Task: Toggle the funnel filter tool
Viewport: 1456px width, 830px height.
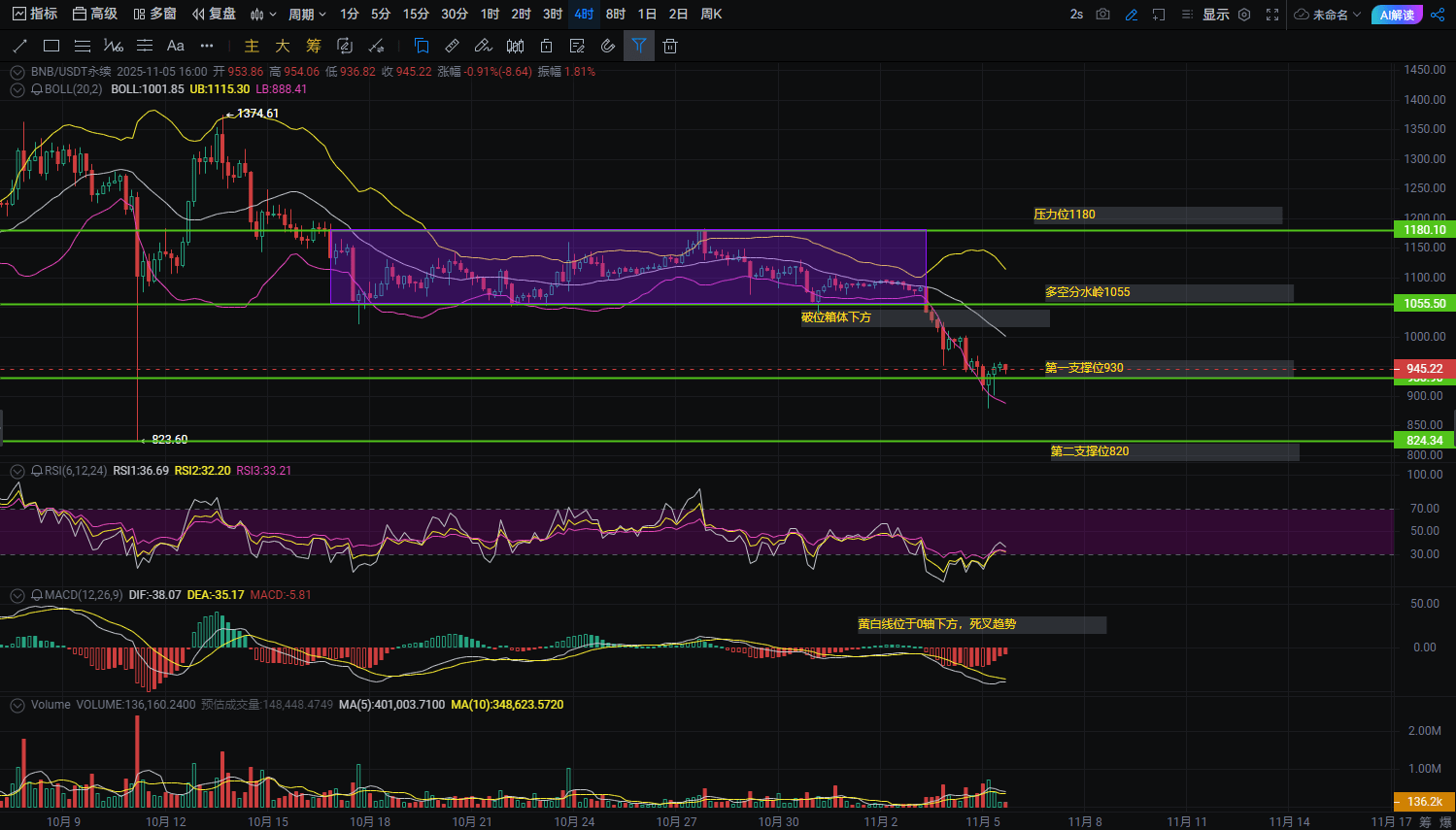Action: [x=639, y=46]
